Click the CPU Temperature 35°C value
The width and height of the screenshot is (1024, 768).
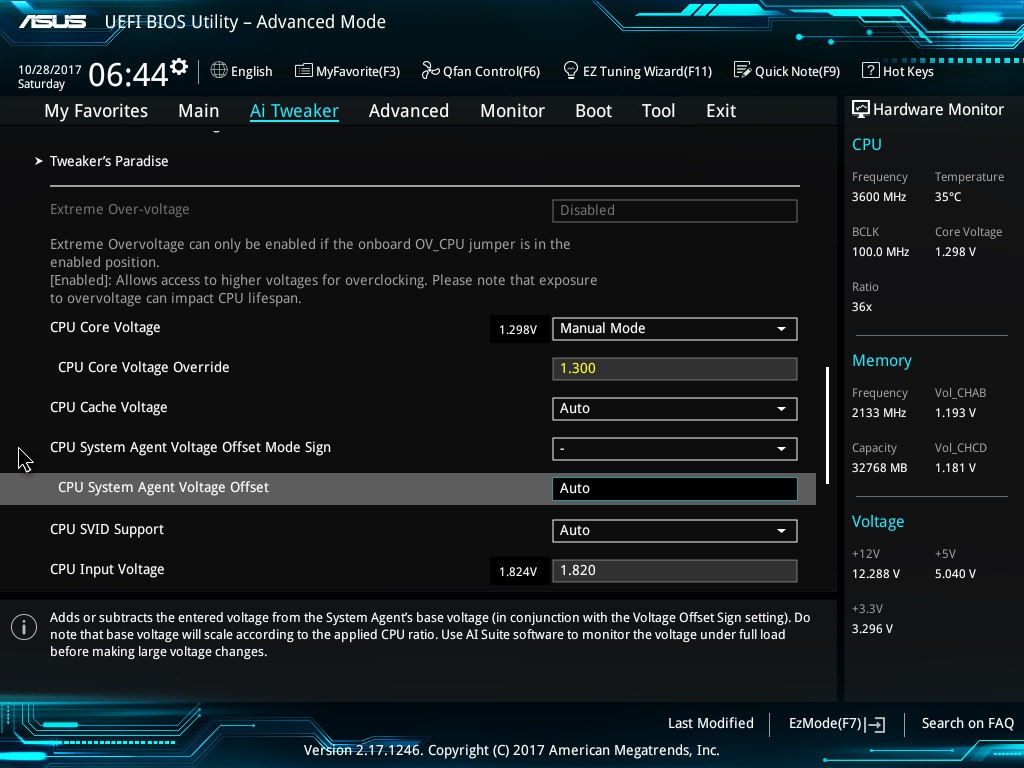[x=948, y=197]
